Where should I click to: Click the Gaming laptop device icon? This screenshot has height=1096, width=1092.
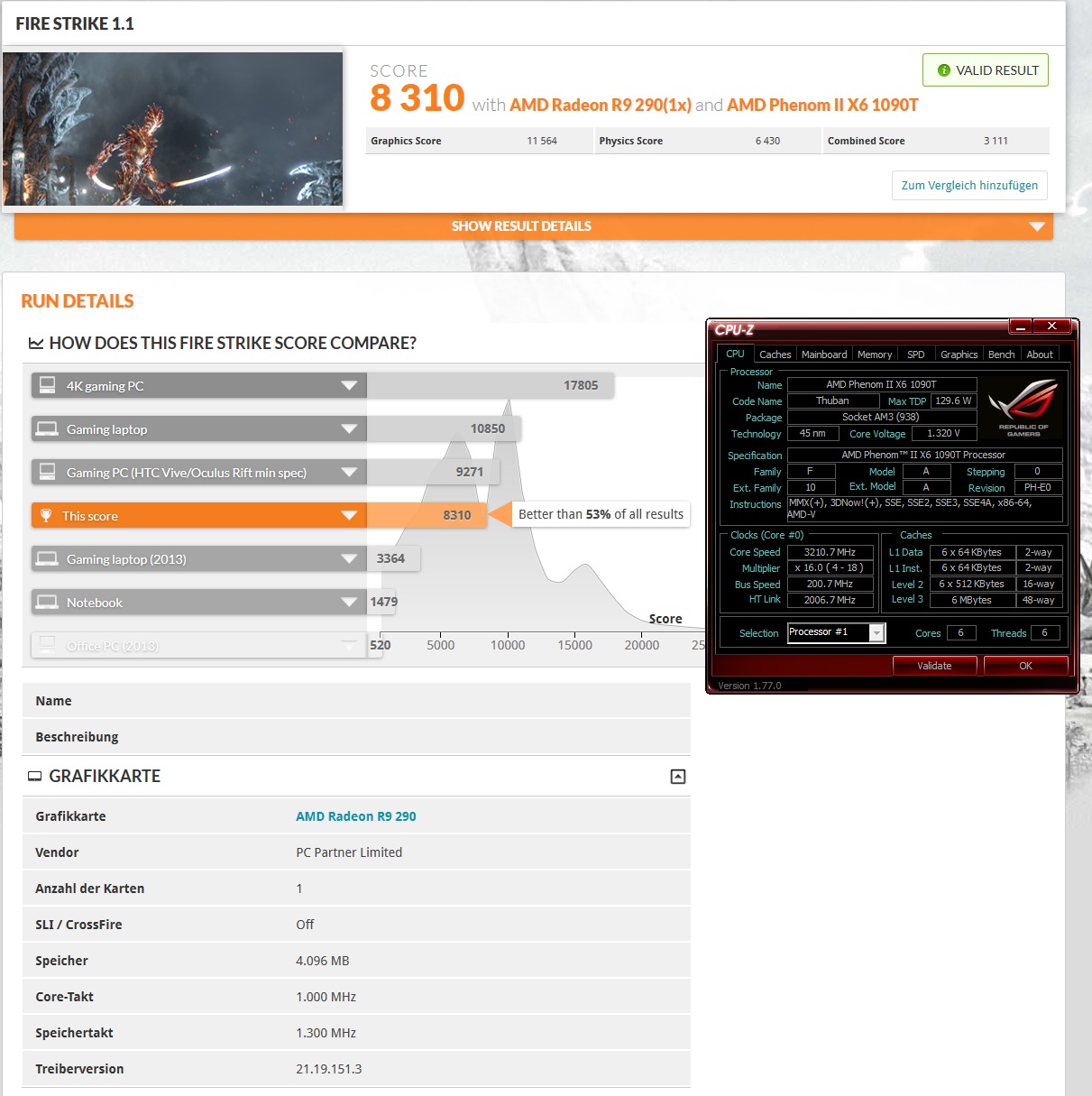click(x=47, y=428)
